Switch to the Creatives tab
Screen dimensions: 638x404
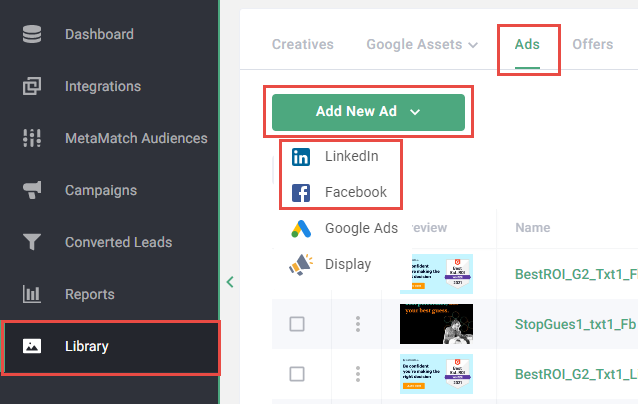pos(302,45)
